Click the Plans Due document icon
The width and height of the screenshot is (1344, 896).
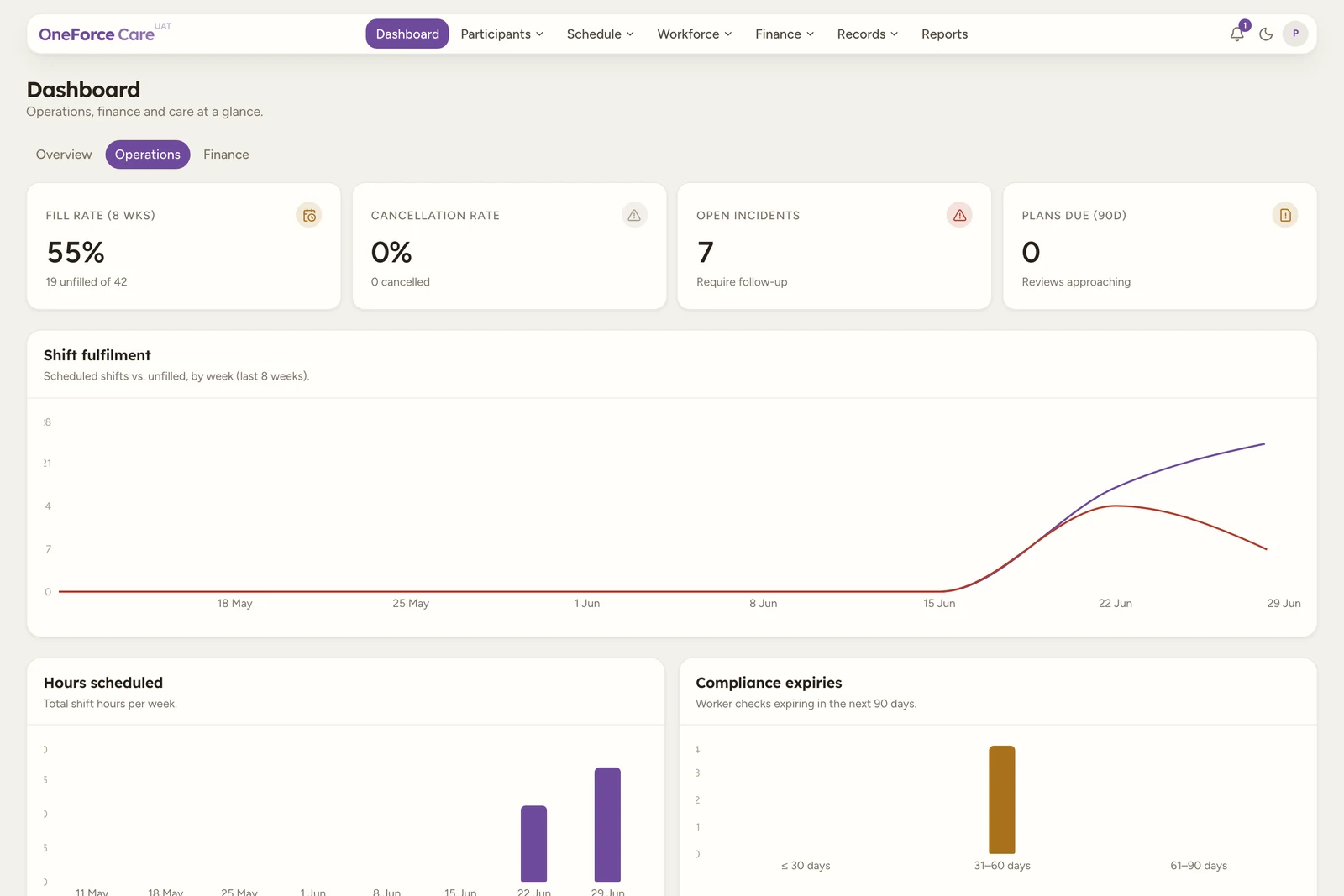(1285, 215)
